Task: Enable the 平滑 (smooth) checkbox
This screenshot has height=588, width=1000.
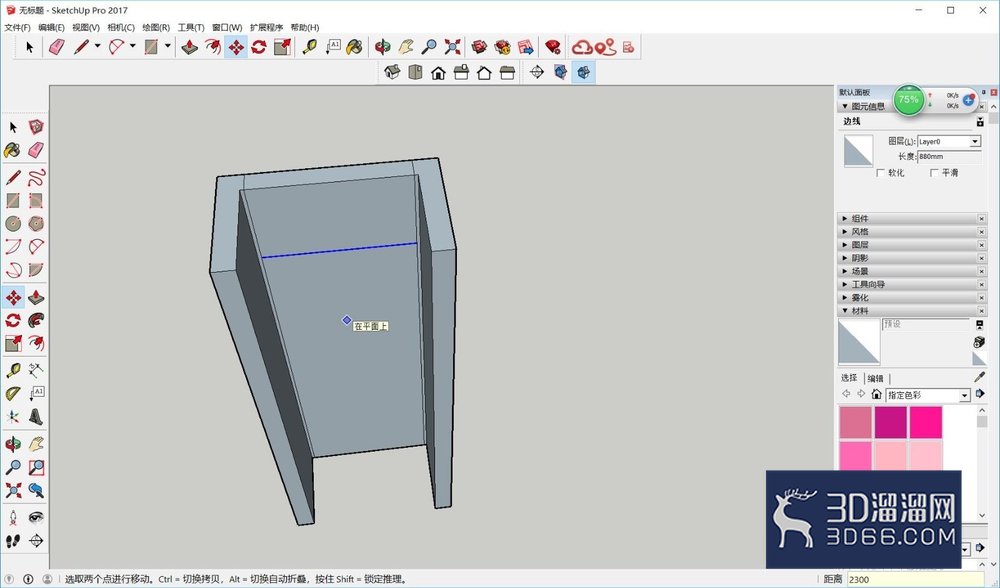Action: 934,173
